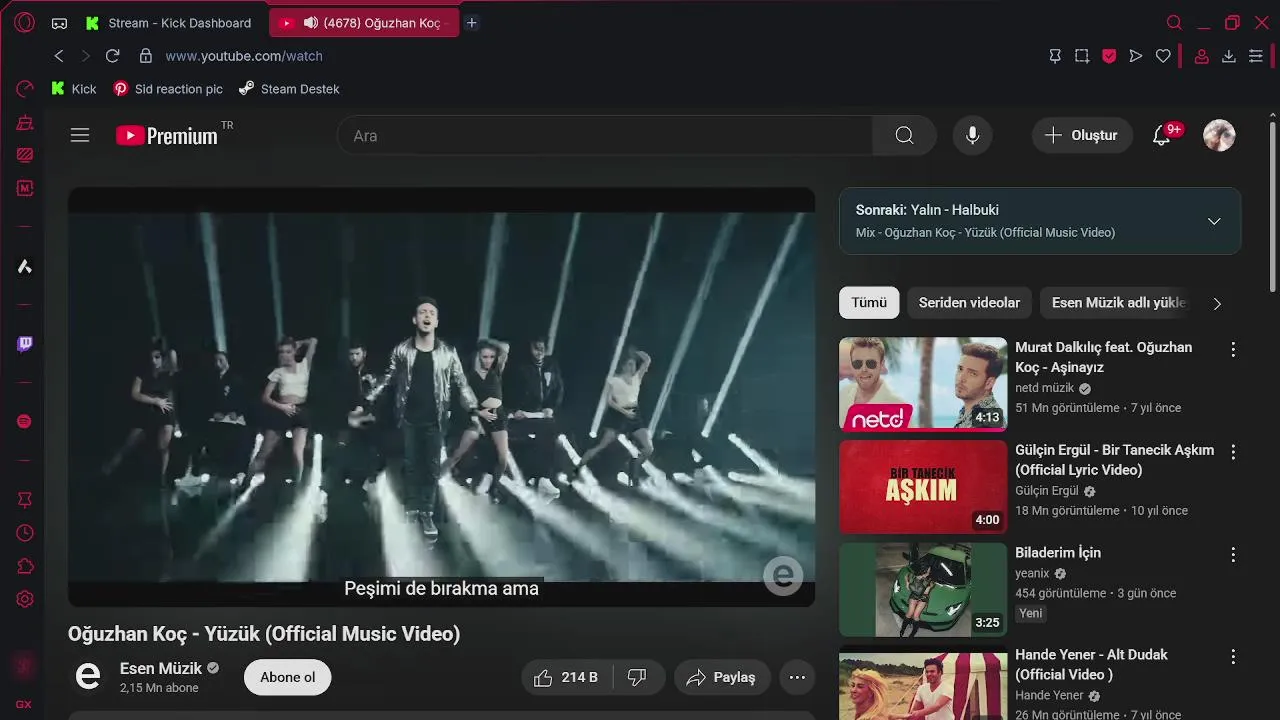The width and height of the screenshot is (1280, 720).
Task: Open options for Biladerim İçin video
Action: coord(1233,554)
